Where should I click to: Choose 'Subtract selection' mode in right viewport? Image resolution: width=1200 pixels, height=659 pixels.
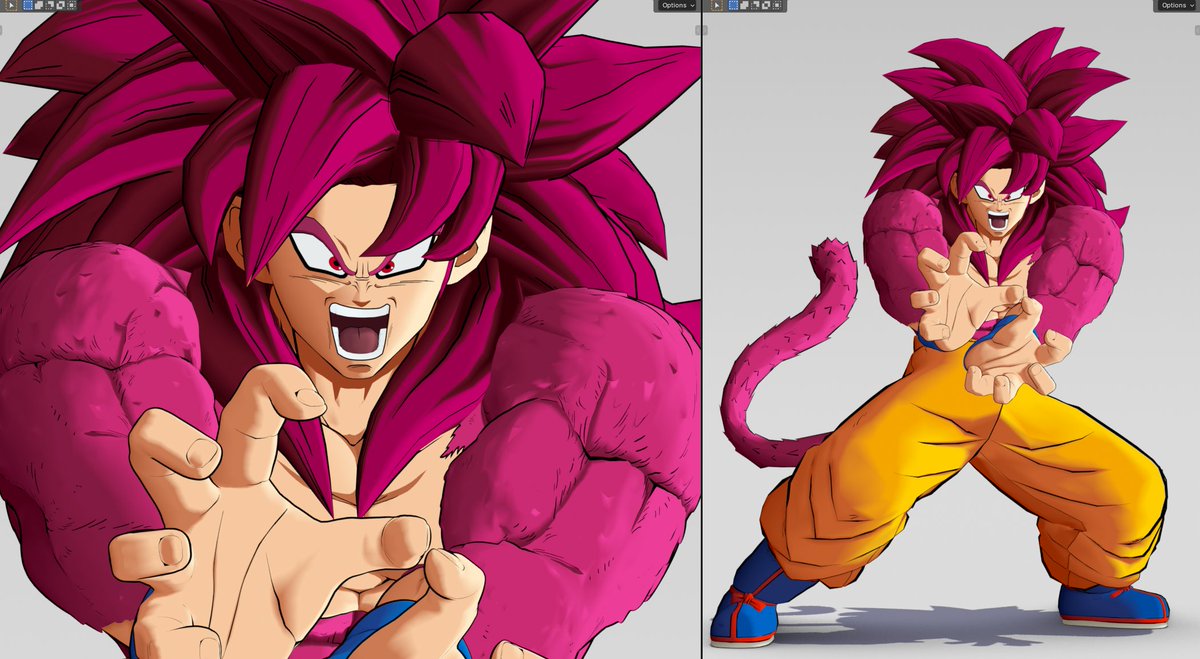point(755,5)
